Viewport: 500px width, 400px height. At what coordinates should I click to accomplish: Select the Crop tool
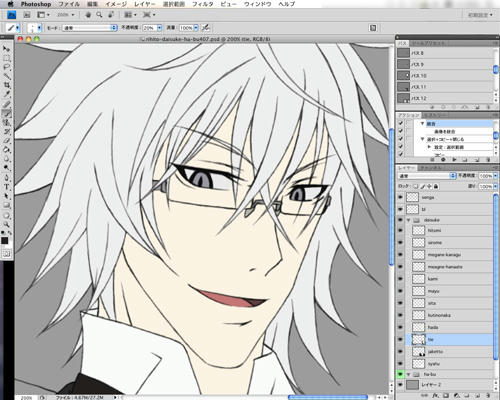click(6, 86)
